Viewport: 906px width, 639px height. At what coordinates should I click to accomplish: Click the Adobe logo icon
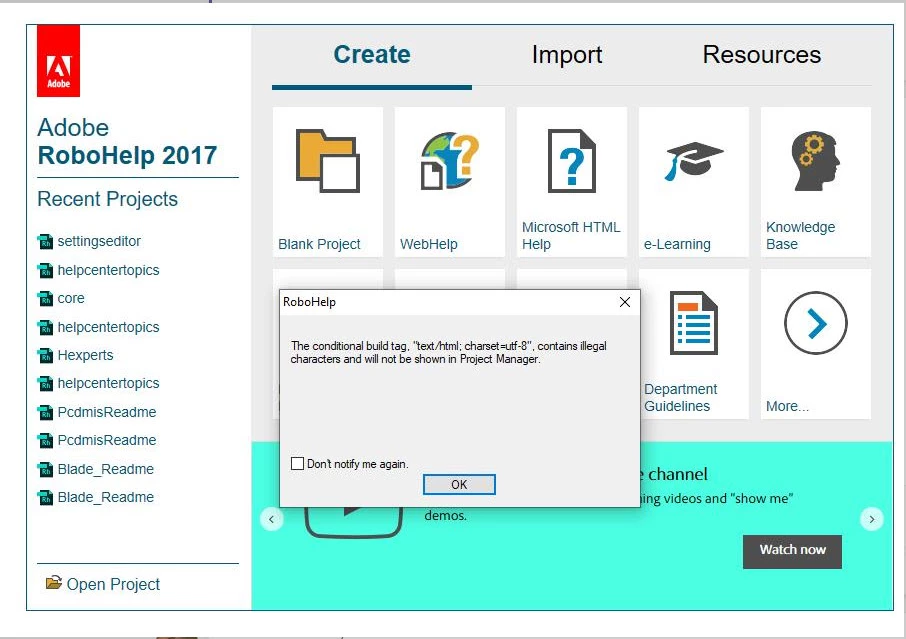coord(58,61)
